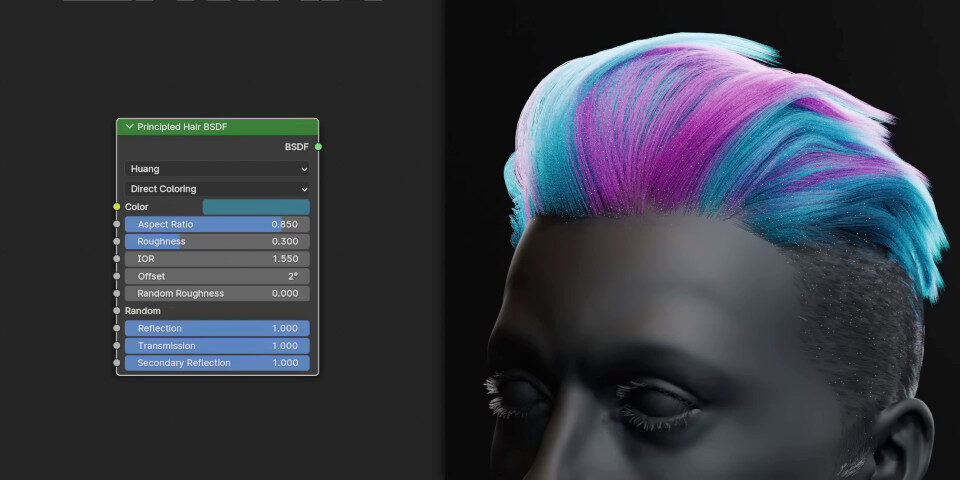Screen dimensions: 960x480
Task: Open the hair Color swatch picker
Action: (x=256, y=207)
